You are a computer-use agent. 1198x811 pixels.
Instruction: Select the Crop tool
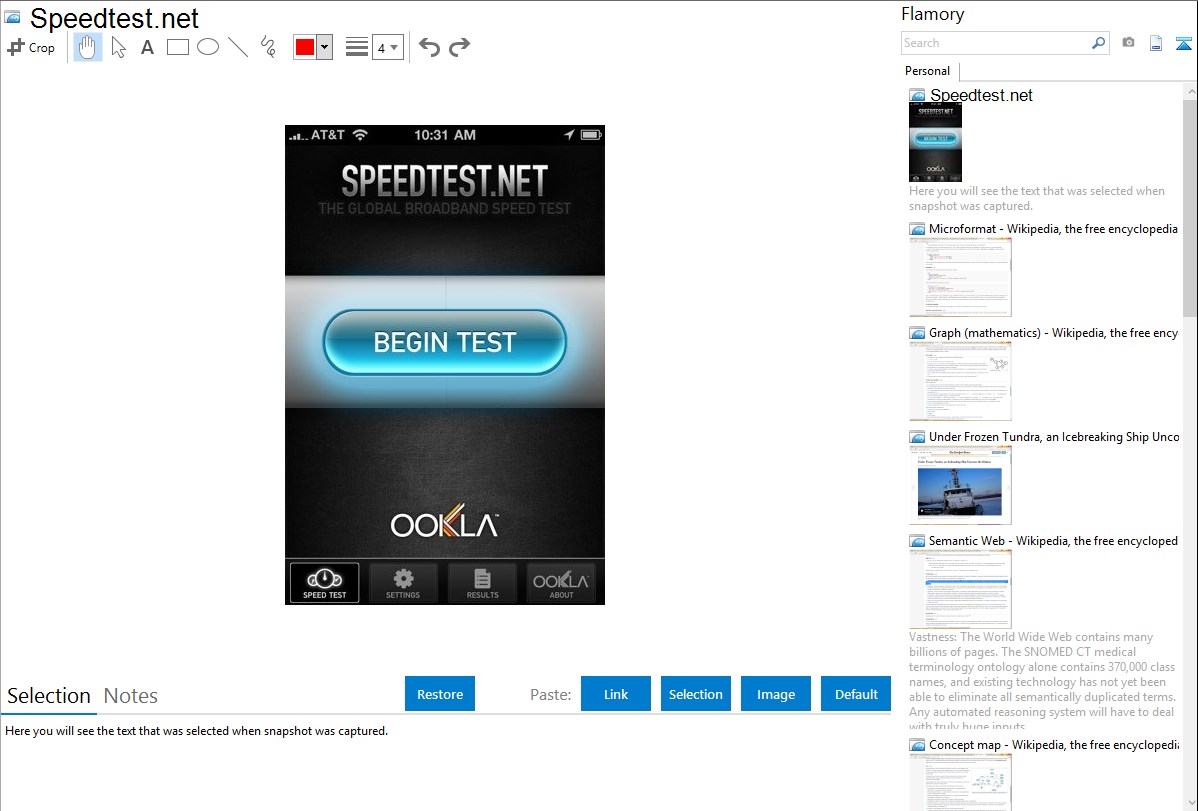pos(31,47)
